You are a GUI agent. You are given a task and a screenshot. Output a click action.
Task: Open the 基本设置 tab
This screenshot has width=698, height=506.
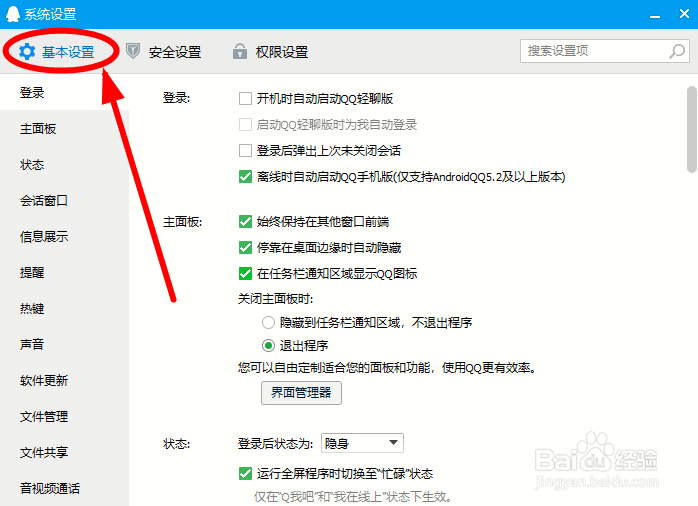[57, 52]
